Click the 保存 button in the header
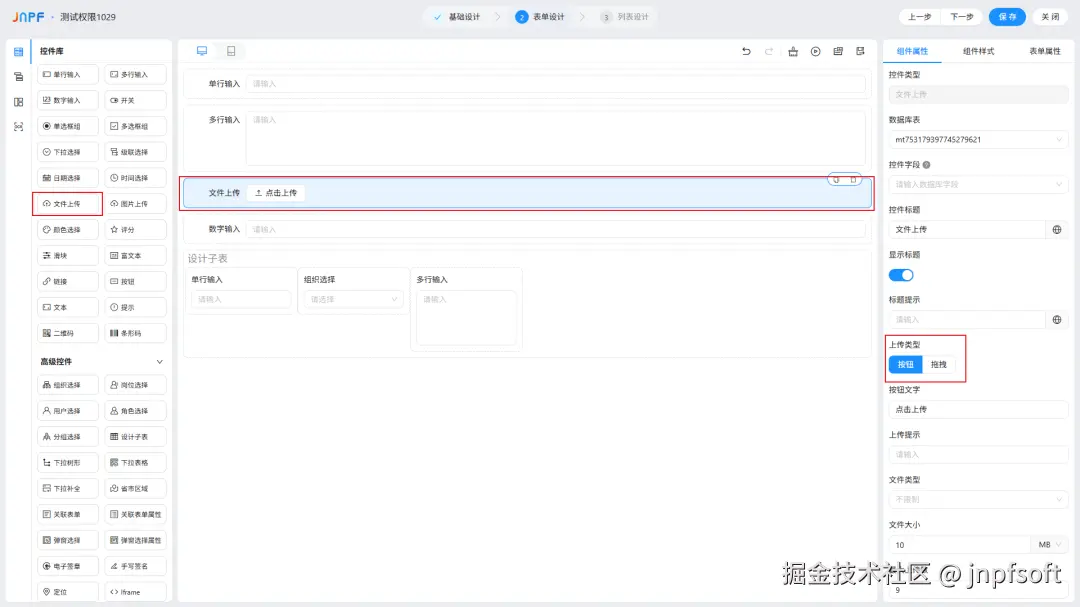 pos(1007,17)
